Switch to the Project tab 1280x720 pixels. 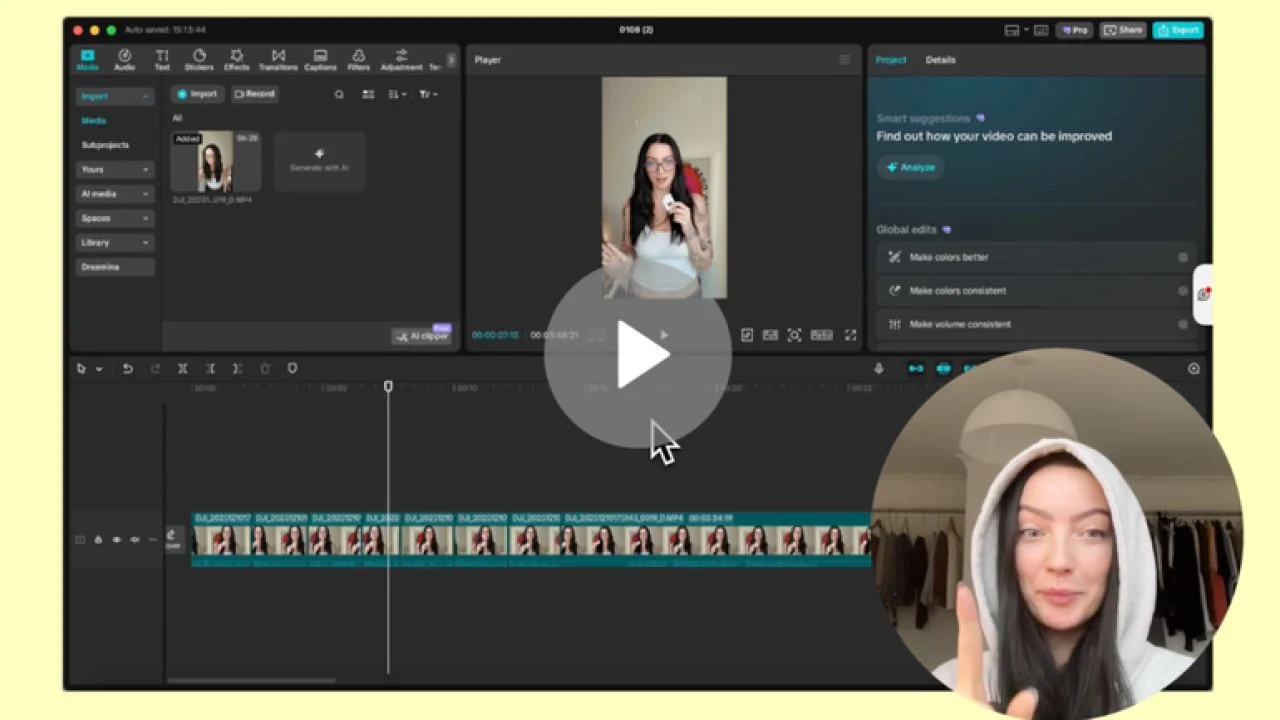tap(891, 60)
